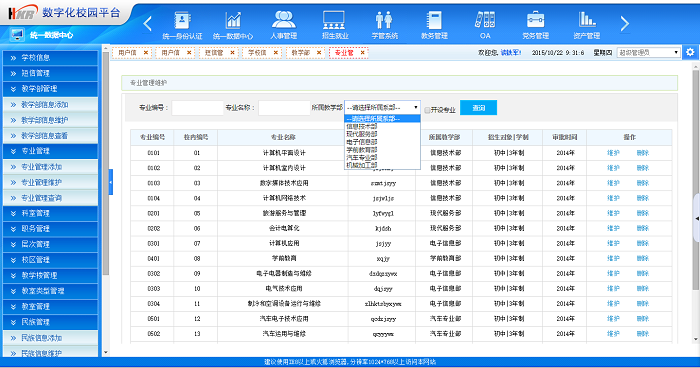The height and width of the screenshot is (368, 700).
Task: Open 专业管理添加 in the sidebar
Action: click(x=50, y=167)
